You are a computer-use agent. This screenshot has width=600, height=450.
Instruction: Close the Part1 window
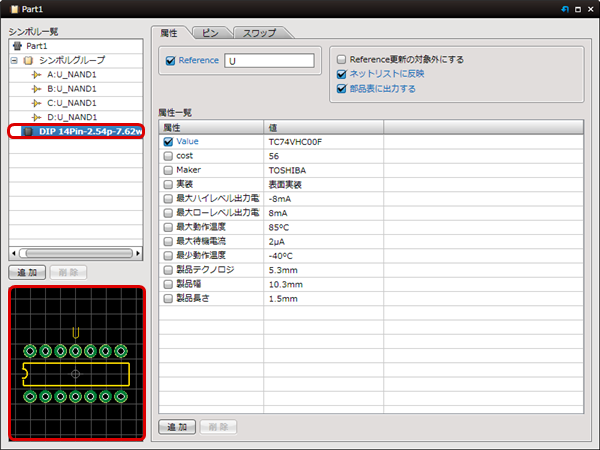click(x=590, y=10)
